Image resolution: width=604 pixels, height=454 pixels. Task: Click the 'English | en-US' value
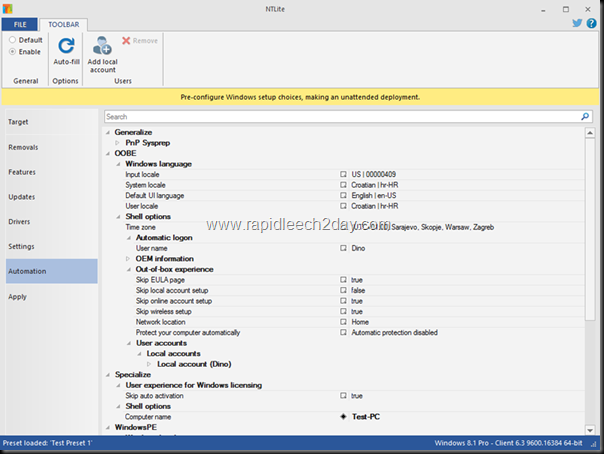(374, 196)
